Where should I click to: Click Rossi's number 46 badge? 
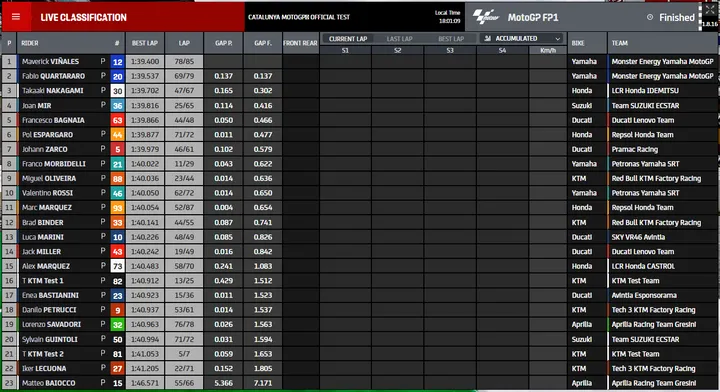click(x=118, y=194)
